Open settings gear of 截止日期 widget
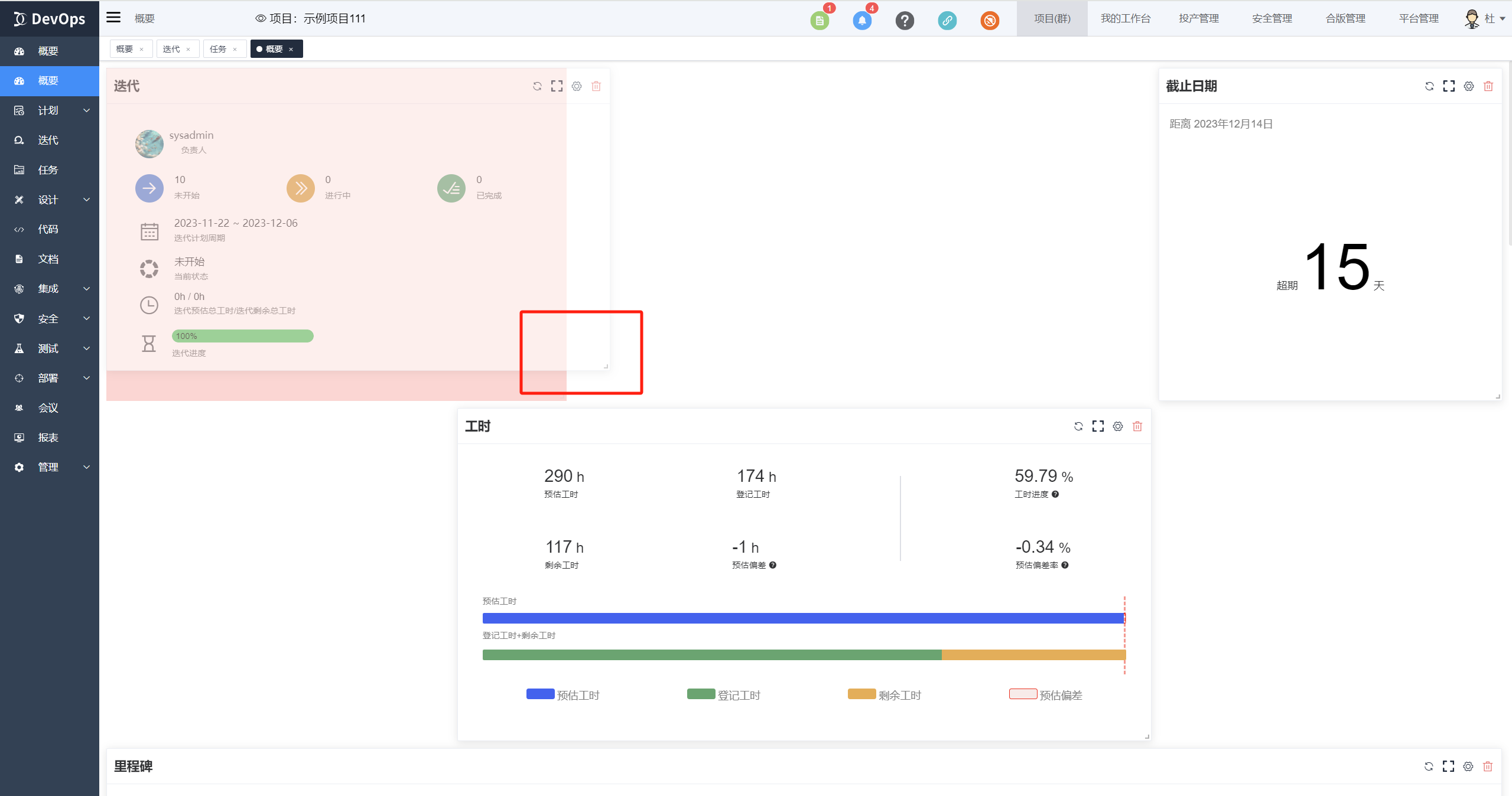This screenshot has height=796, width=1512. (1468, 86)
